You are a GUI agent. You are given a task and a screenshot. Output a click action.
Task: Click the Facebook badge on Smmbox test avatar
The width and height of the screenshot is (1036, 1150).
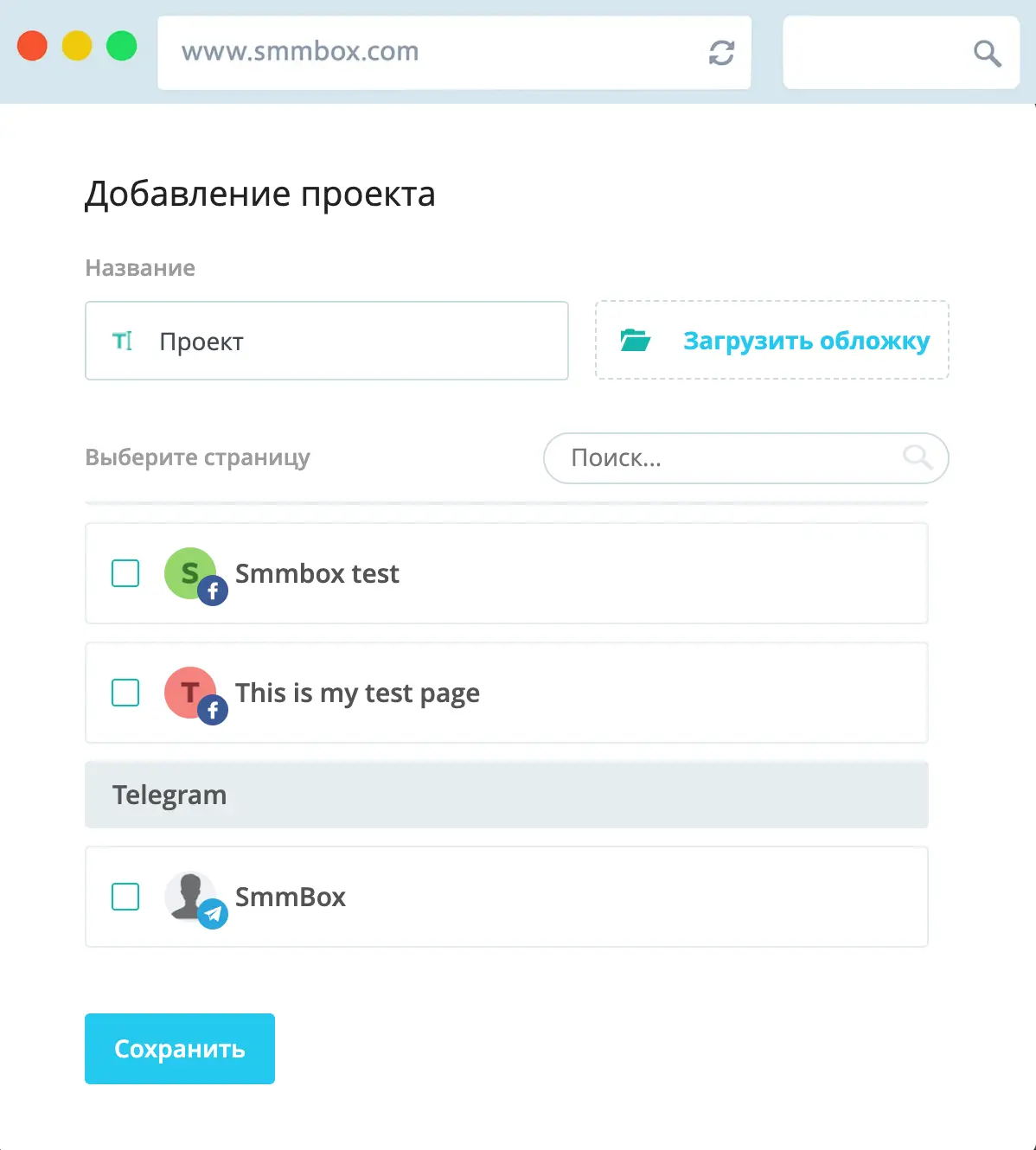coord(213,591)
